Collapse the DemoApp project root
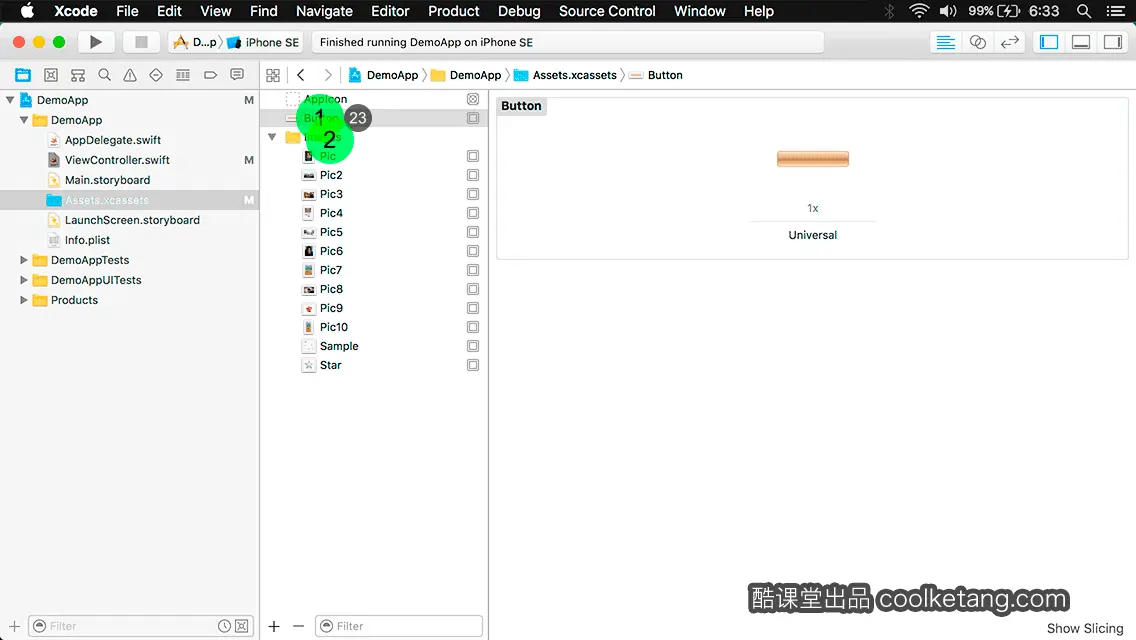 point(10,100)
